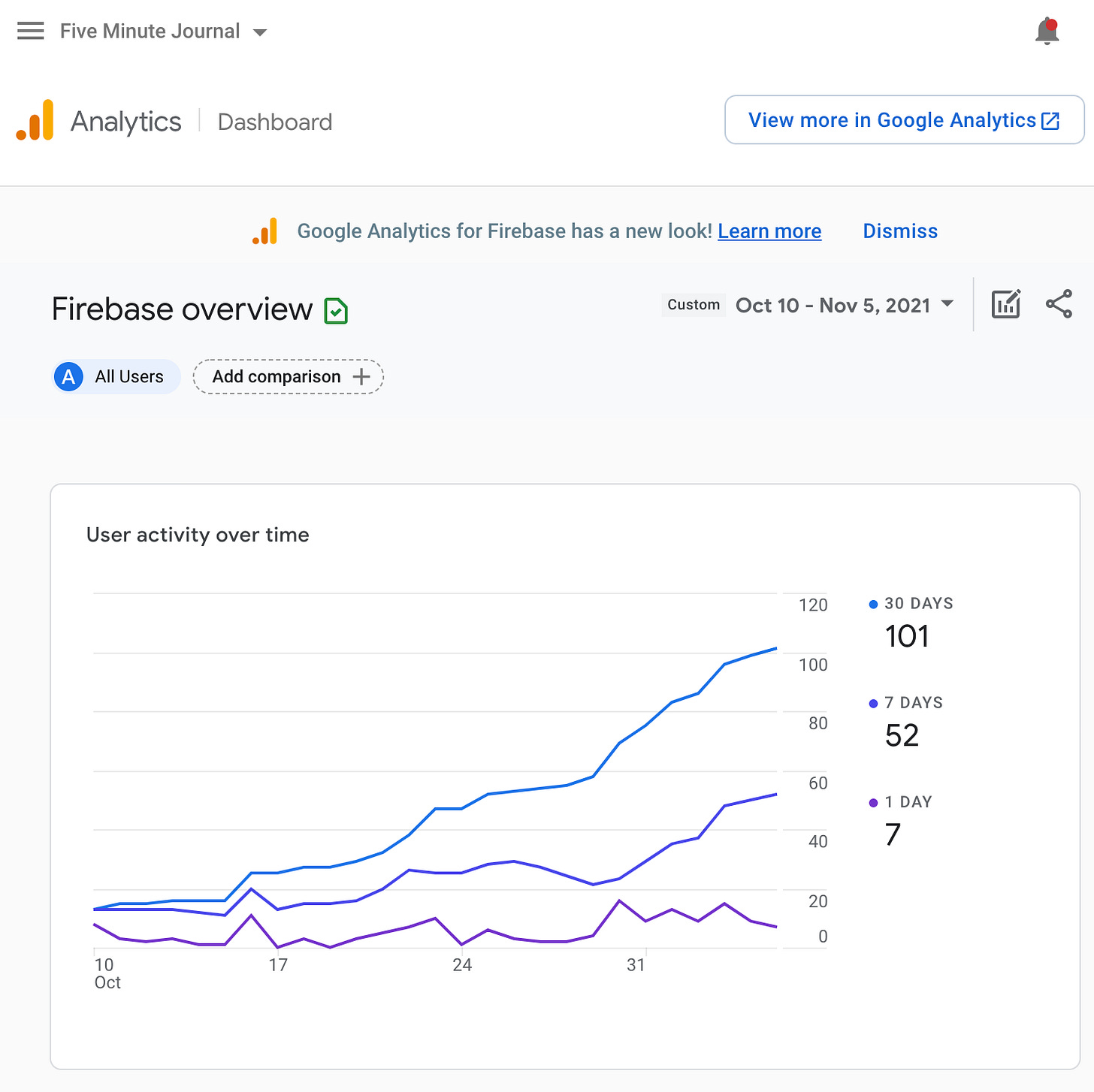
Task: Click View more in Google Analytics button
Action: pos(904,119)
